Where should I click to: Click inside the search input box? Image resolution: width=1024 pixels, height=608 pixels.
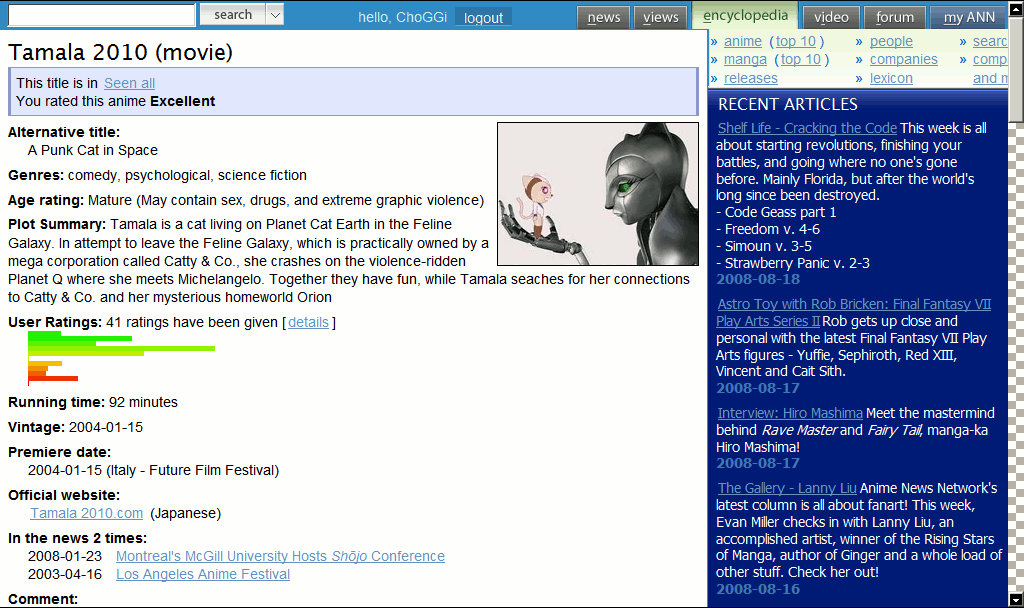100,15
